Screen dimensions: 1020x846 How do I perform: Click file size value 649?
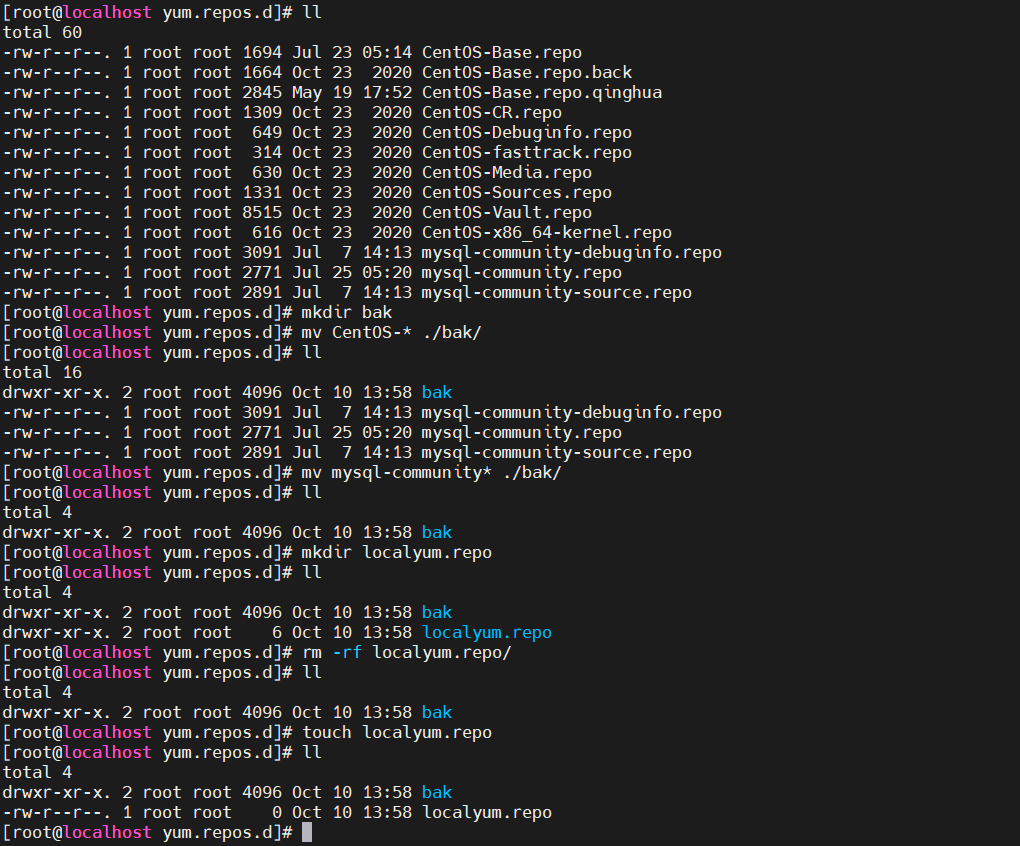click(x=267, y=133)
